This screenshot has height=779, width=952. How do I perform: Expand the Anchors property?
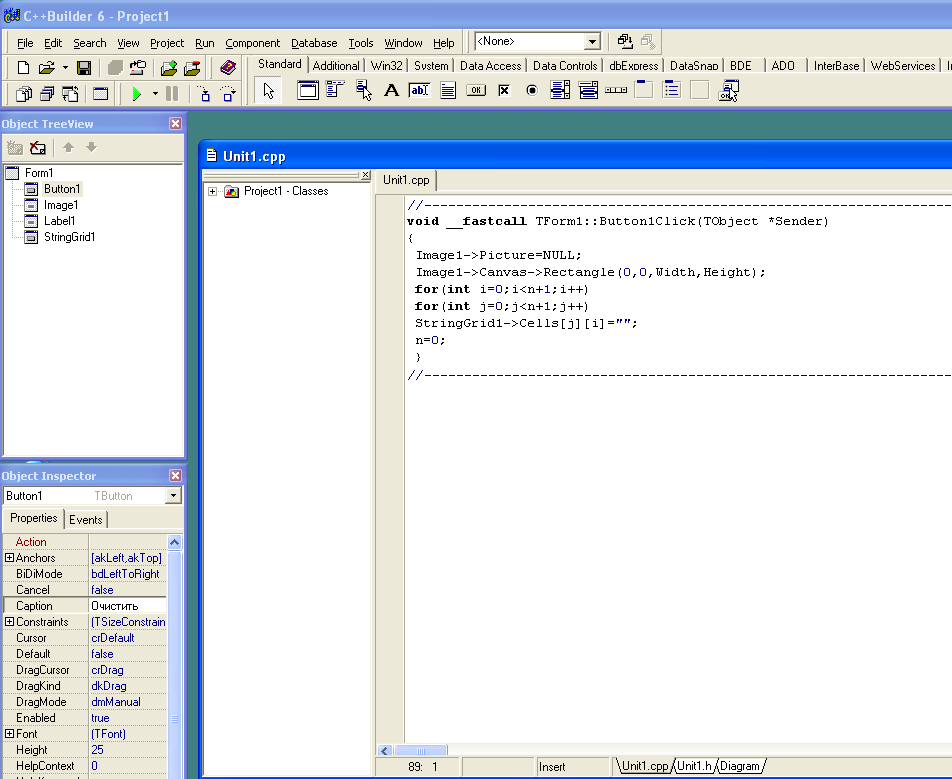tap(9, 557)
